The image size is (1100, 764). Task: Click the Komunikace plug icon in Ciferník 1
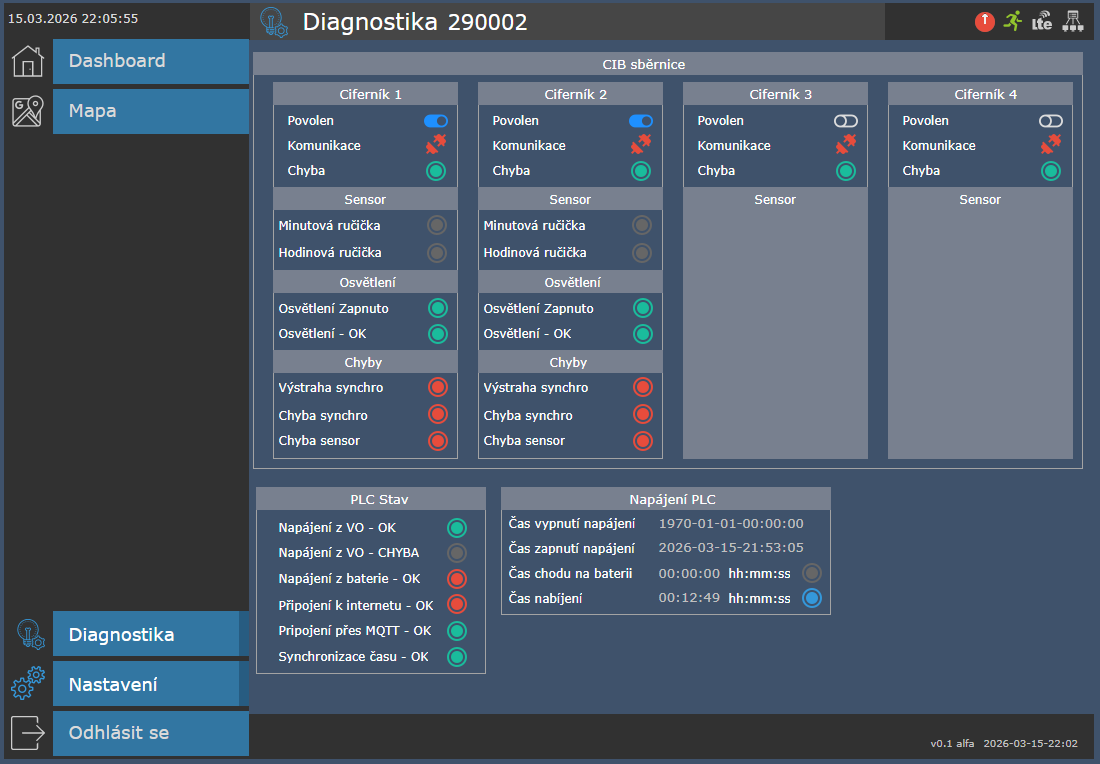(436, 145)
